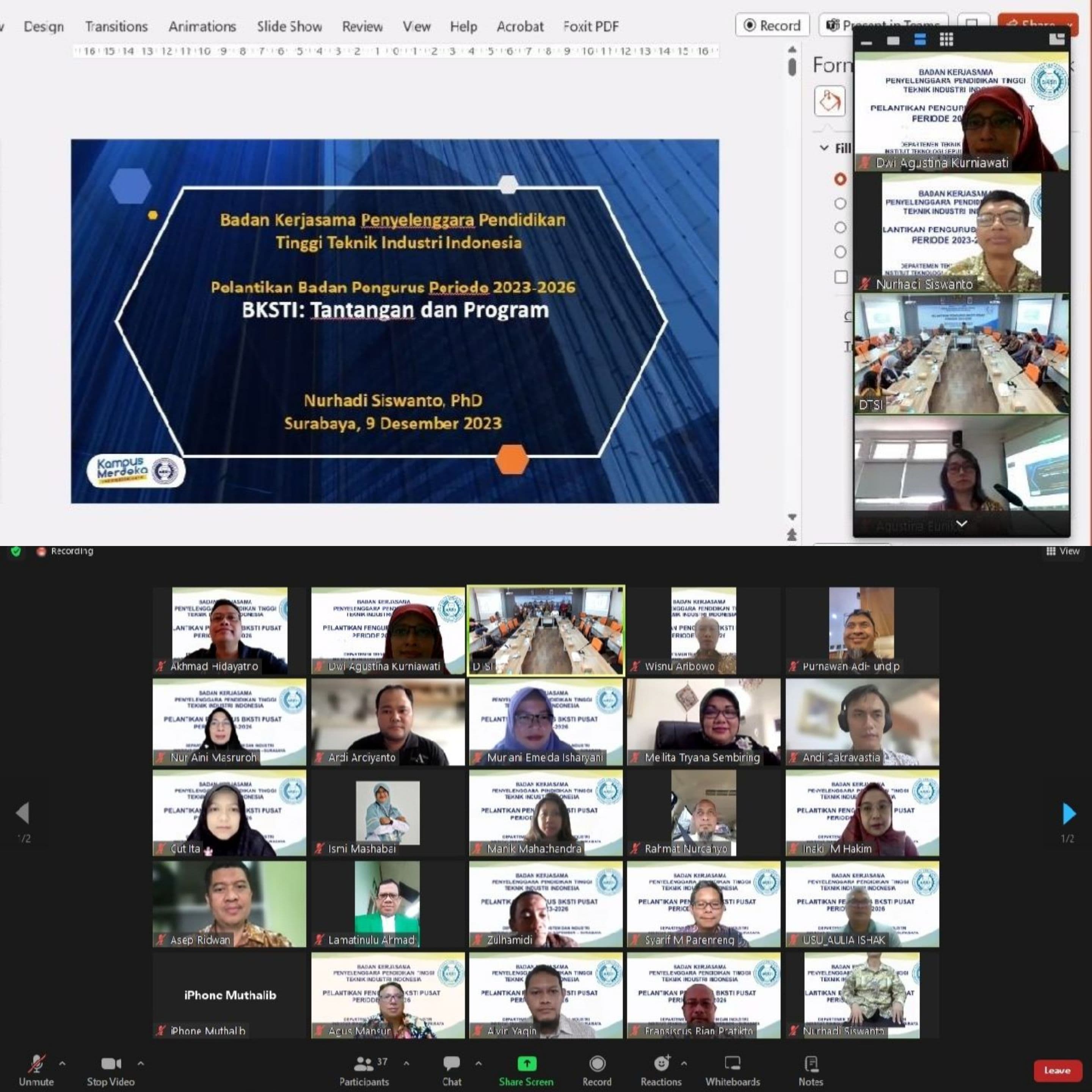Screen dimensions: 1092x1092
Task: Open the Slide Show ribbon tab
Action: 289,27
